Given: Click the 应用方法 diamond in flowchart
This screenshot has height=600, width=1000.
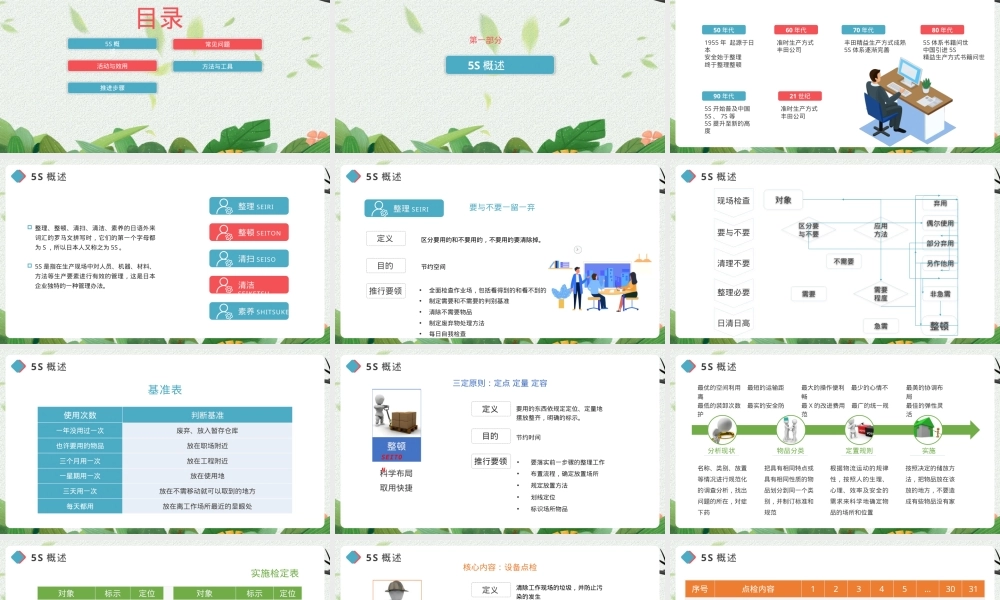Looking at the screenshot, I should [881, 230].
